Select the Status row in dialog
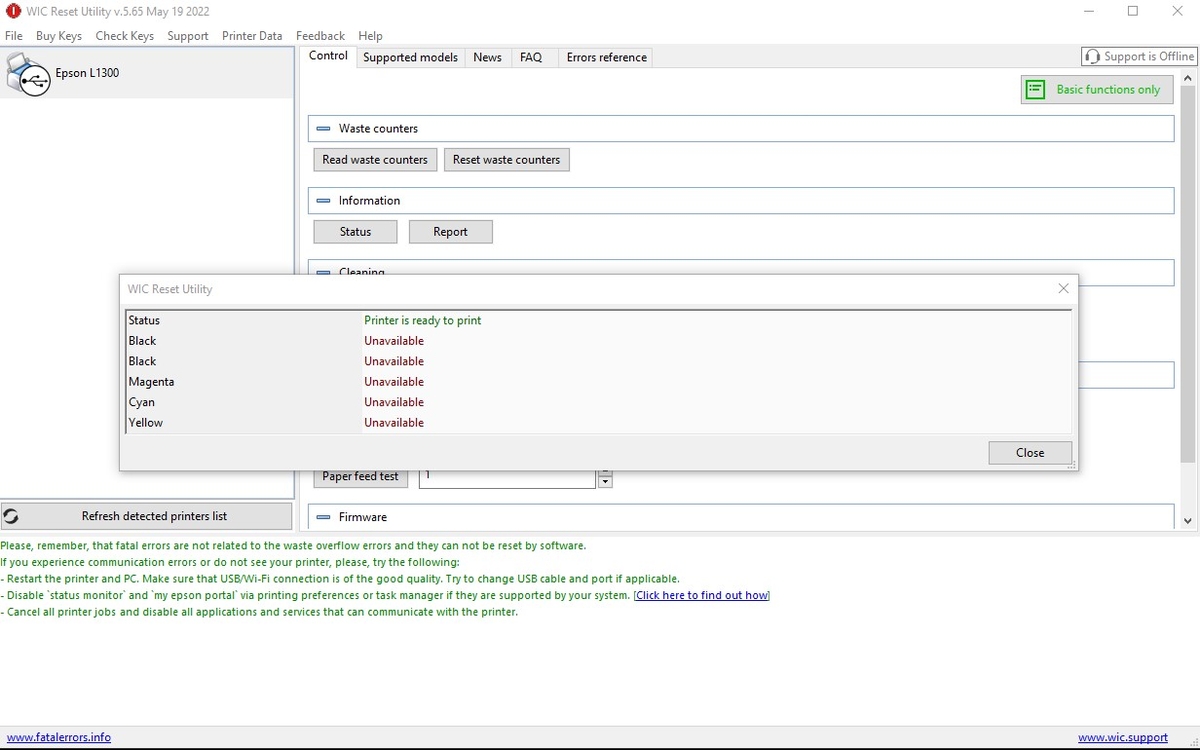This screenshot has width=1200, height=750. pos(599,321)
